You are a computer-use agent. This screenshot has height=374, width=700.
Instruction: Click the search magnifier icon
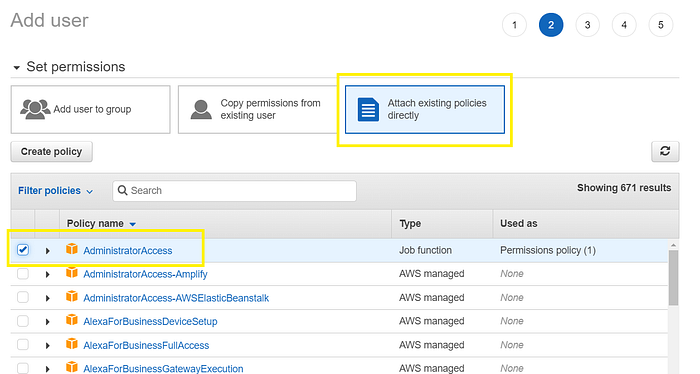pos(122,191)
